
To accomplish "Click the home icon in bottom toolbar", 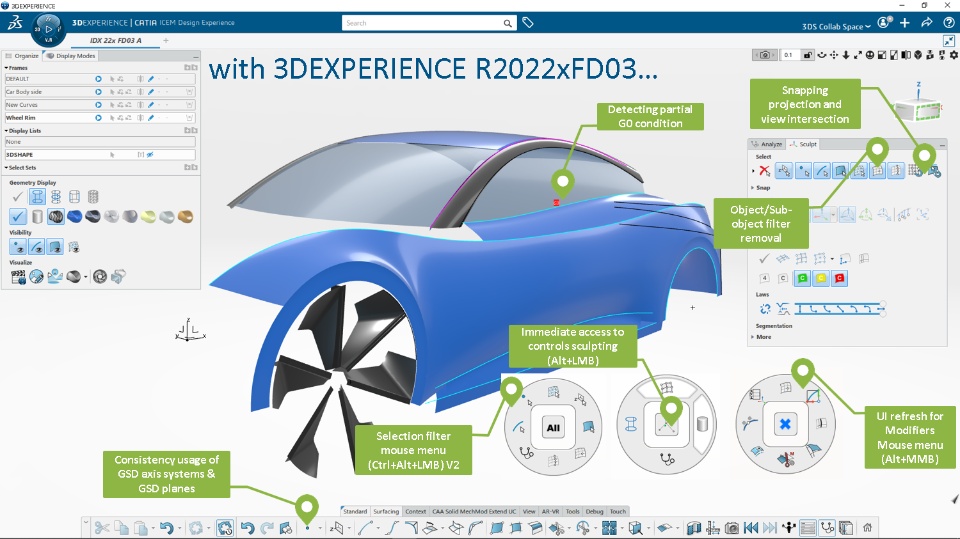I will (868, 527).
